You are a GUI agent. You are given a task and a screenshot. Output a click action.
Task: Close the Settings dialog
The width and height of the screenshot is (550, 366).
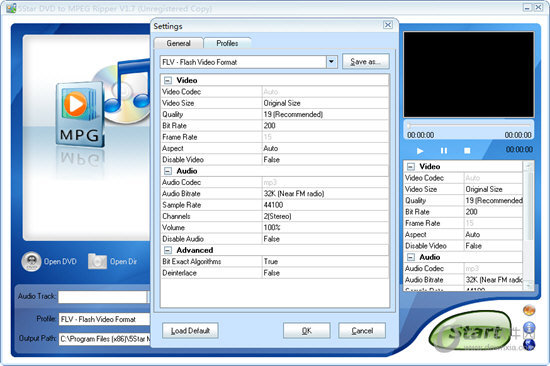pyautogui.click(x=388, y=25)
